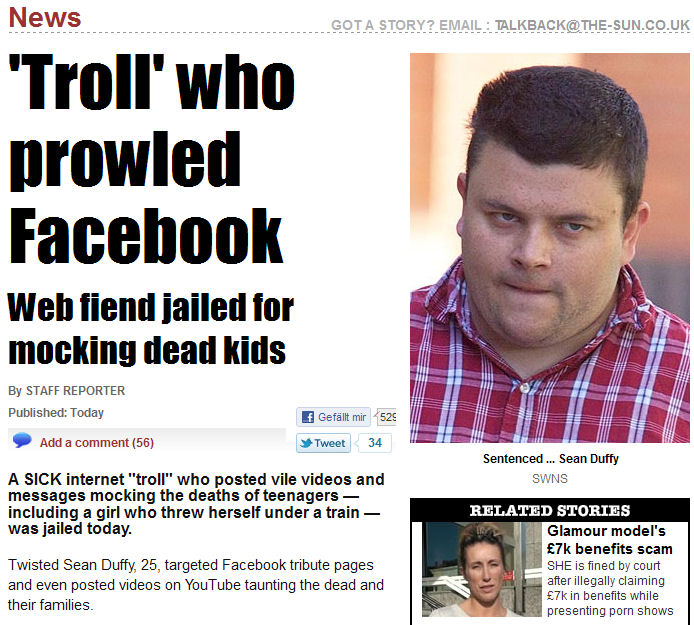This screenshot has width=694, height=625.
Task: Click the tweet count bubble showing 34
Action: pyautogui.click(x=374, y=443)
